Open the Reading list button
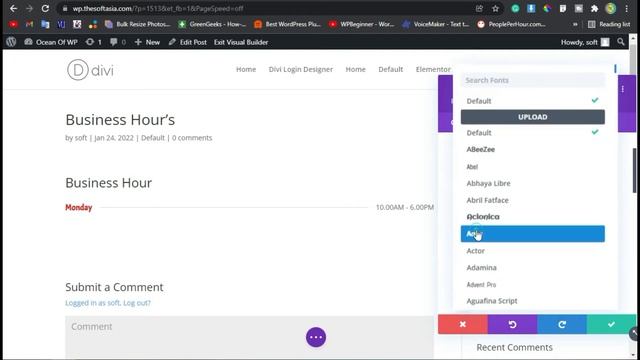This screenshot has height=360, width=640. [x=609, y=24]
